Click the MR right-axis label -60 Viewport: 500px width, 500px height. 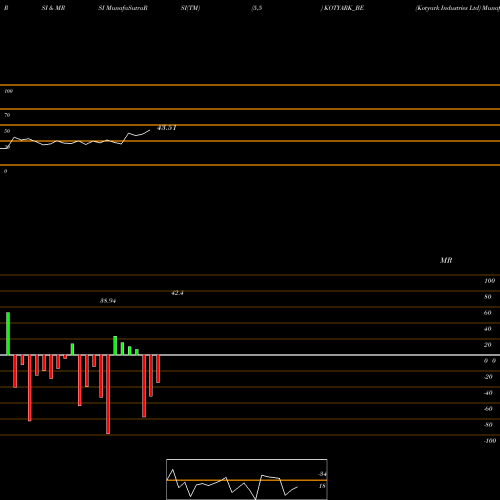click(x=488, y=409)
